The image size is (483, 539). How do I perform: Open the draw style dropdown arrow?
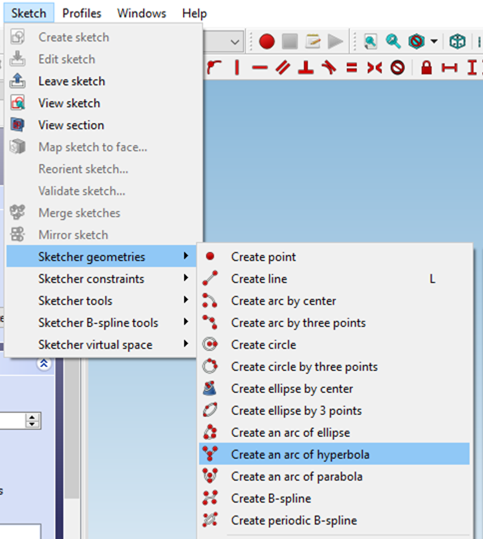coord(434,42)
